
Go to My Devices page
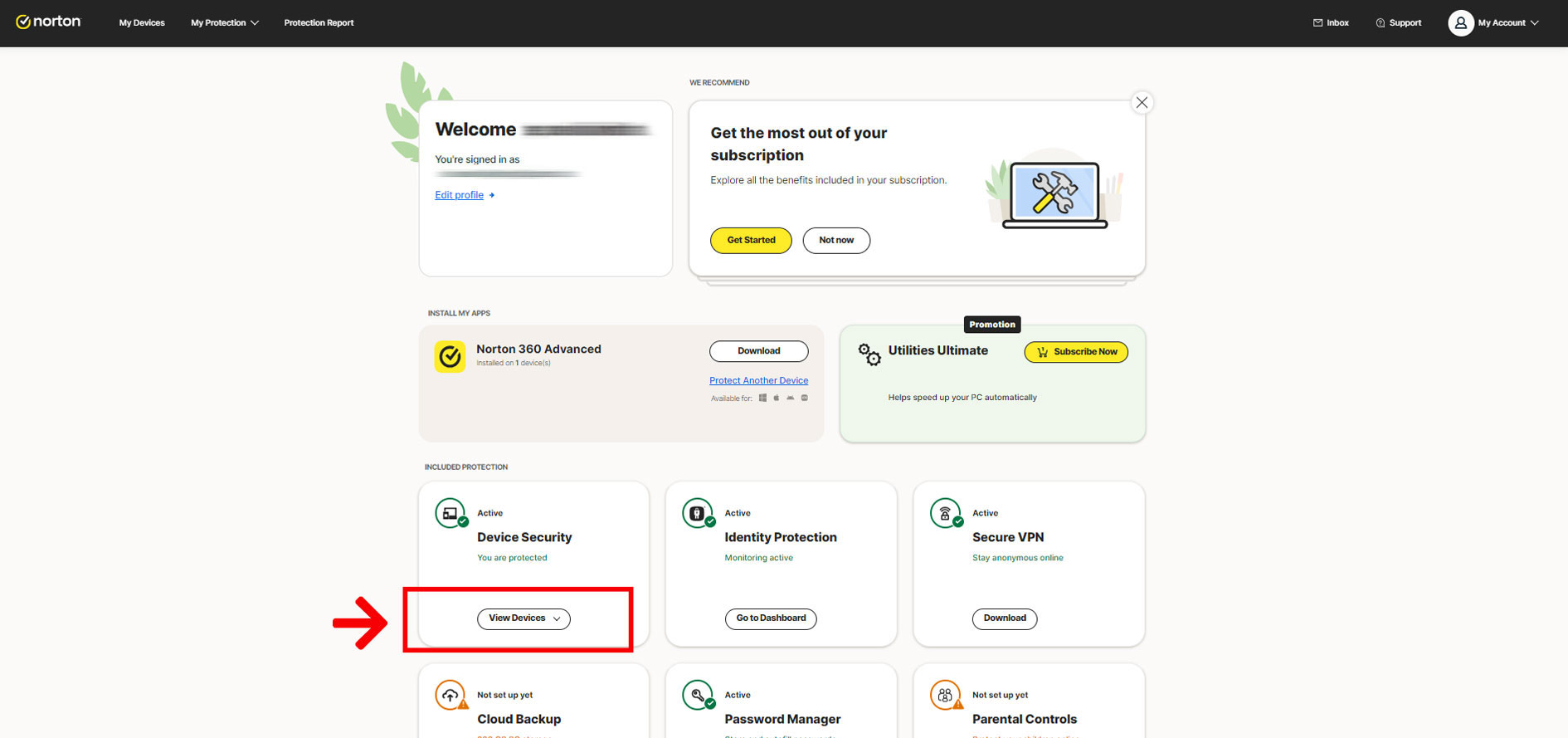pos(142,23)
